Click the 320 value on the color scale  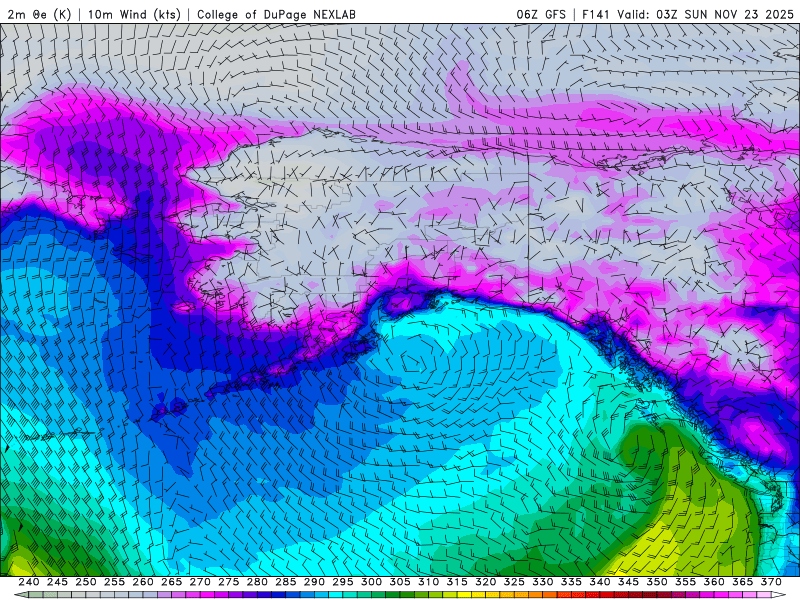point(486,582)
